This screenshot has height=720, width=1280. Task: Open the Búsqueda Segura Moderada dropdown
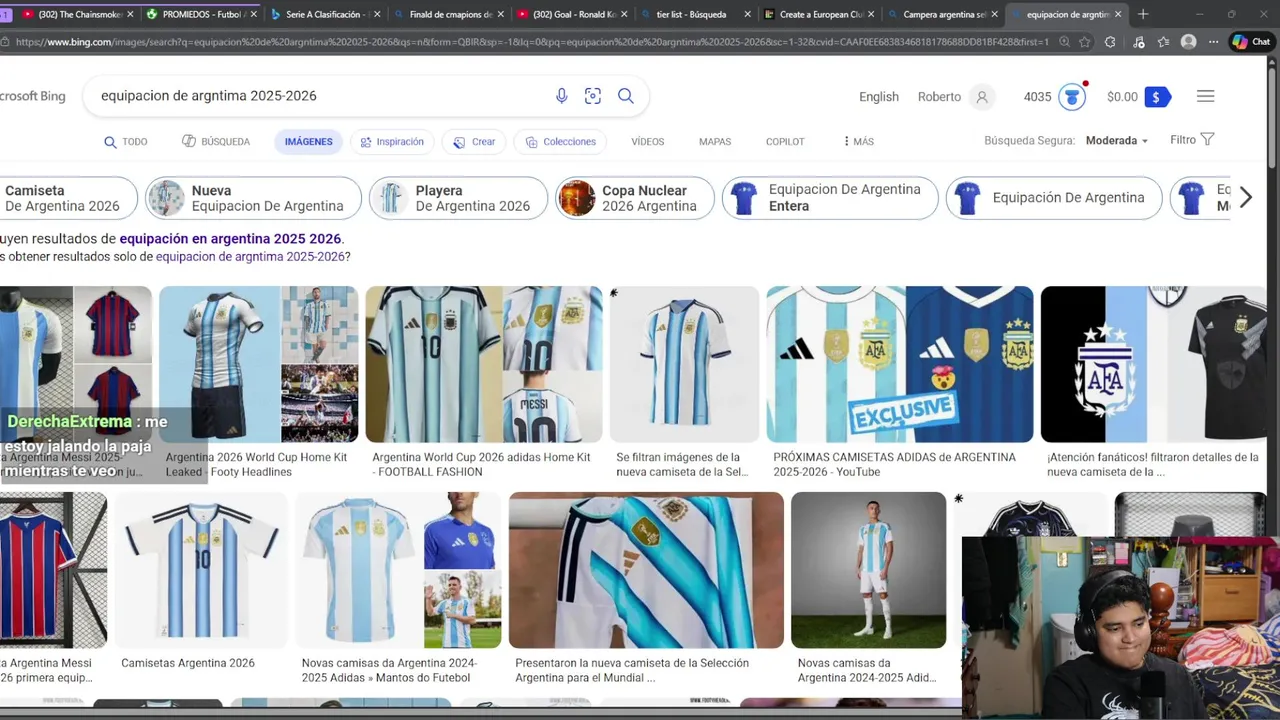[1117, 141]
